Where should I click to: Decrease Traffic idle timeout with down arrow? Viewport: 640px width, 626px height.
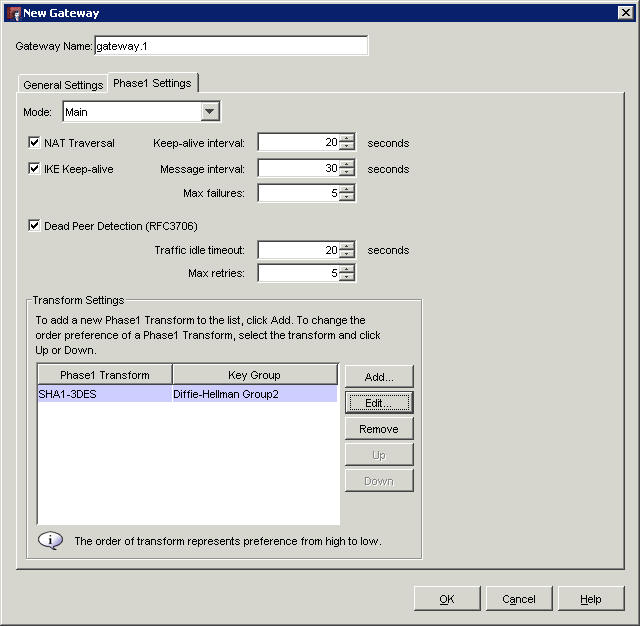point(347,254)
